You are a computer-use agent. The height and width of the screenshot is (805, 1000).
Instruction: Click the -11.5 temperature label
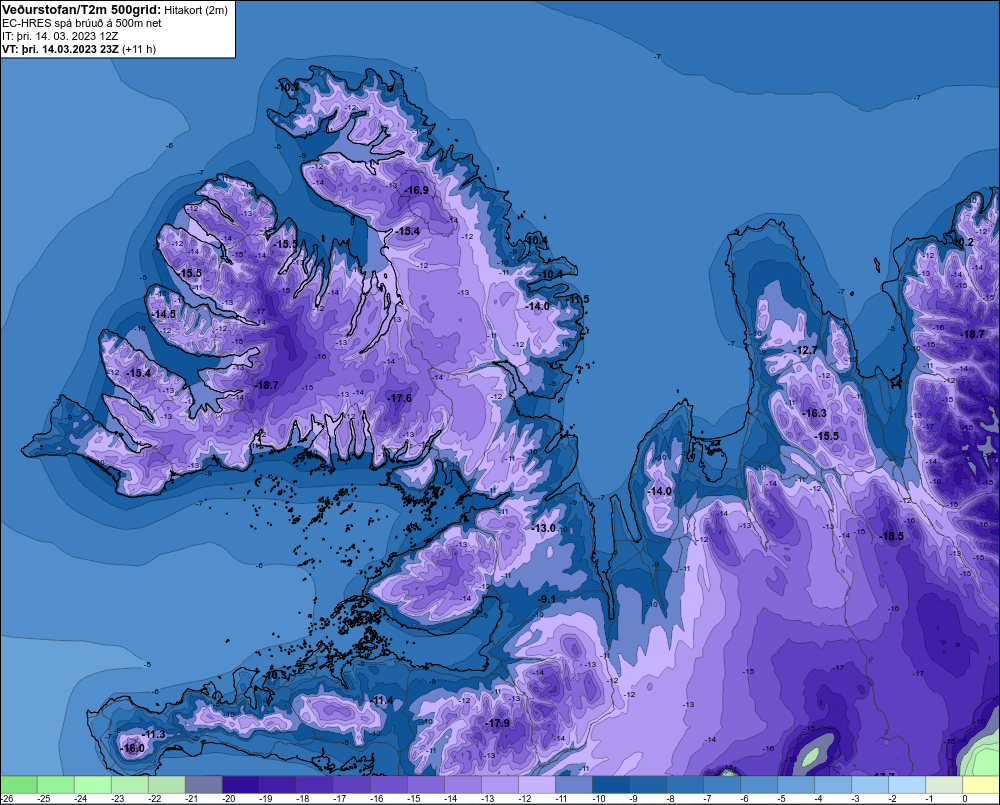577,299
